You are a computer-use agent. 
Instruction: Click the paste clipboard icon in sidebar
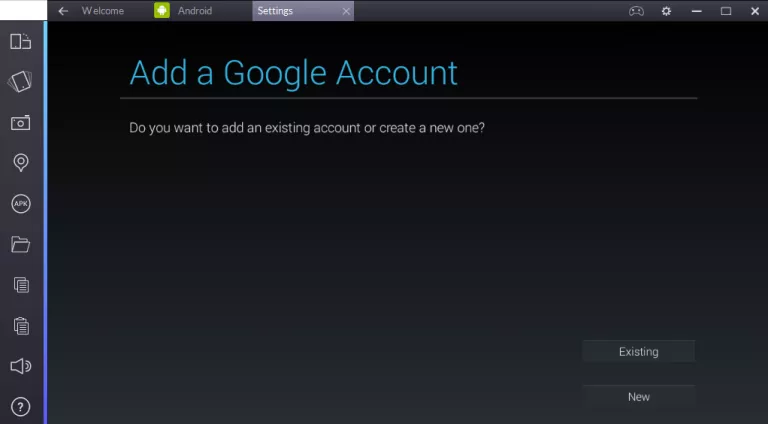(21, 325)
